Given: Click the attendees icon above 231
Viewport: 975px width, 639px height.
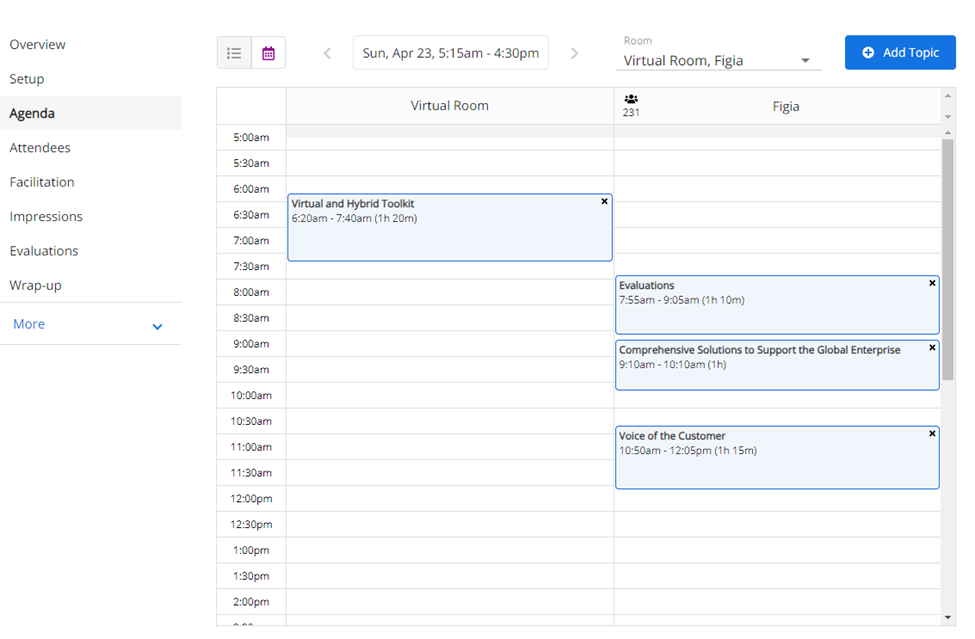Looking at the screenshot, I should pyautogui.click(x=631, y=100).
